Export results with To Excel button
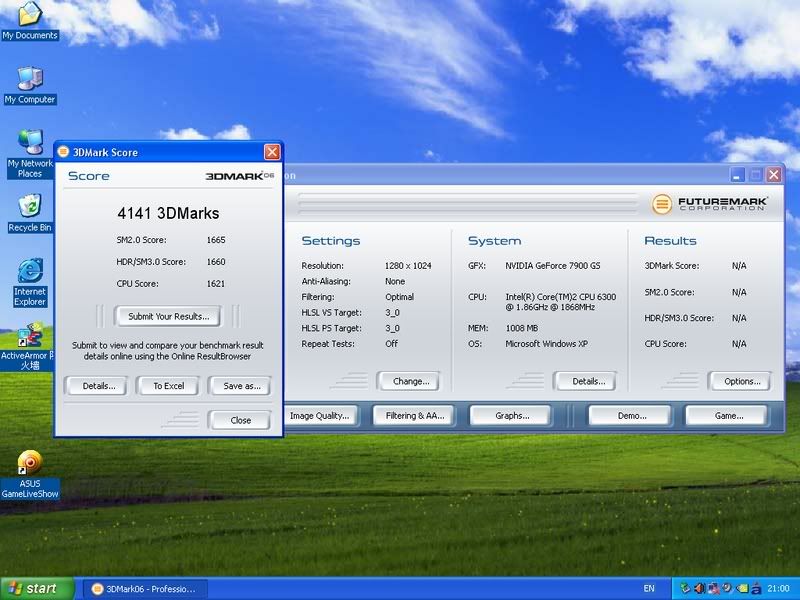This screenshot has width=800, height=600. point(168,386)
